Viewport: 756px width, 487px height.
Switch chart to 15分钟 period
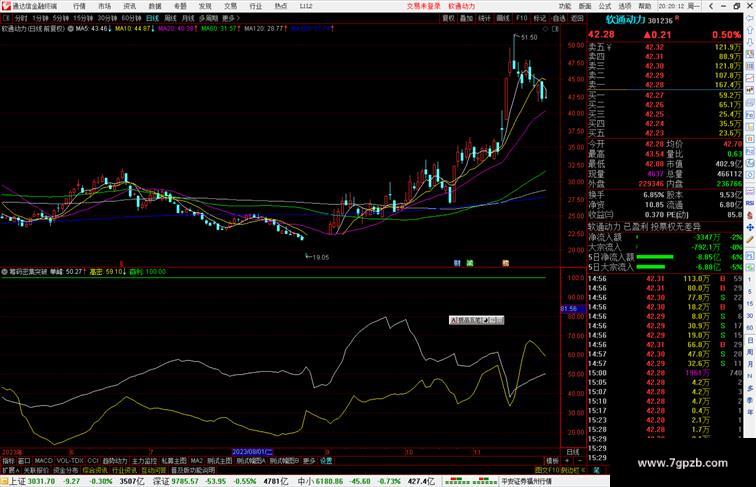[x=83, y=18]
